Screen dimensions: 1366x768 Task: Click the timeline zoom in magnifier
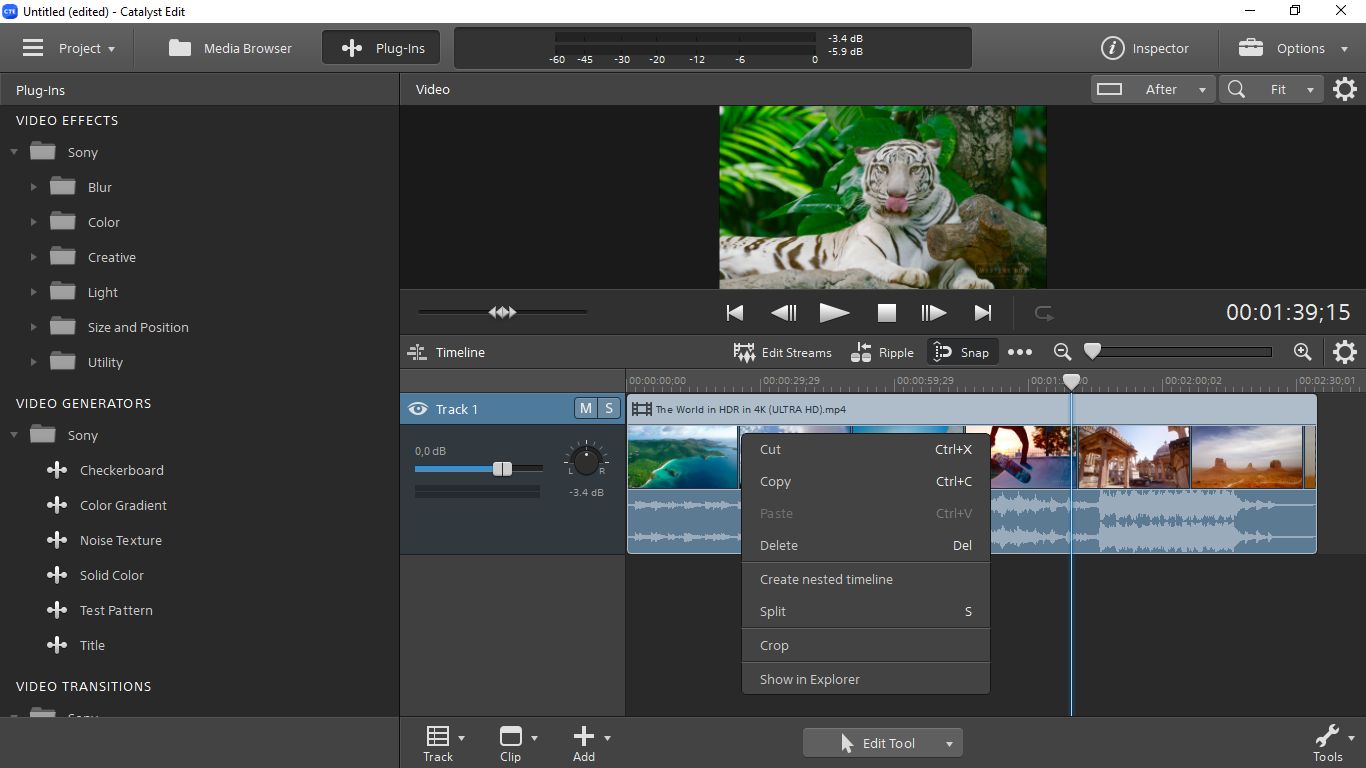tap(1302, 352)
